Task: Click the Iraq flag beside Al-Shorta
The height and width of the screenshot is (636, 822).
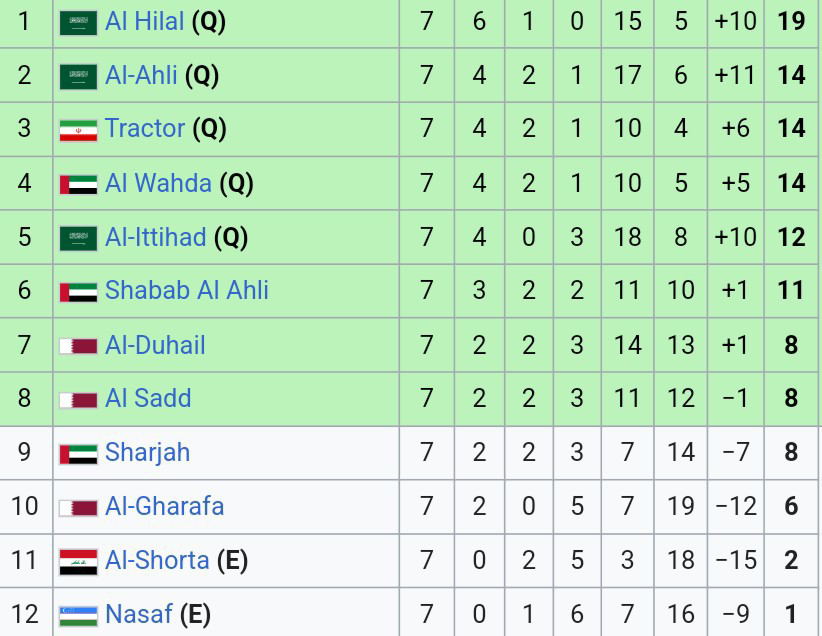Action: (78, 561)
